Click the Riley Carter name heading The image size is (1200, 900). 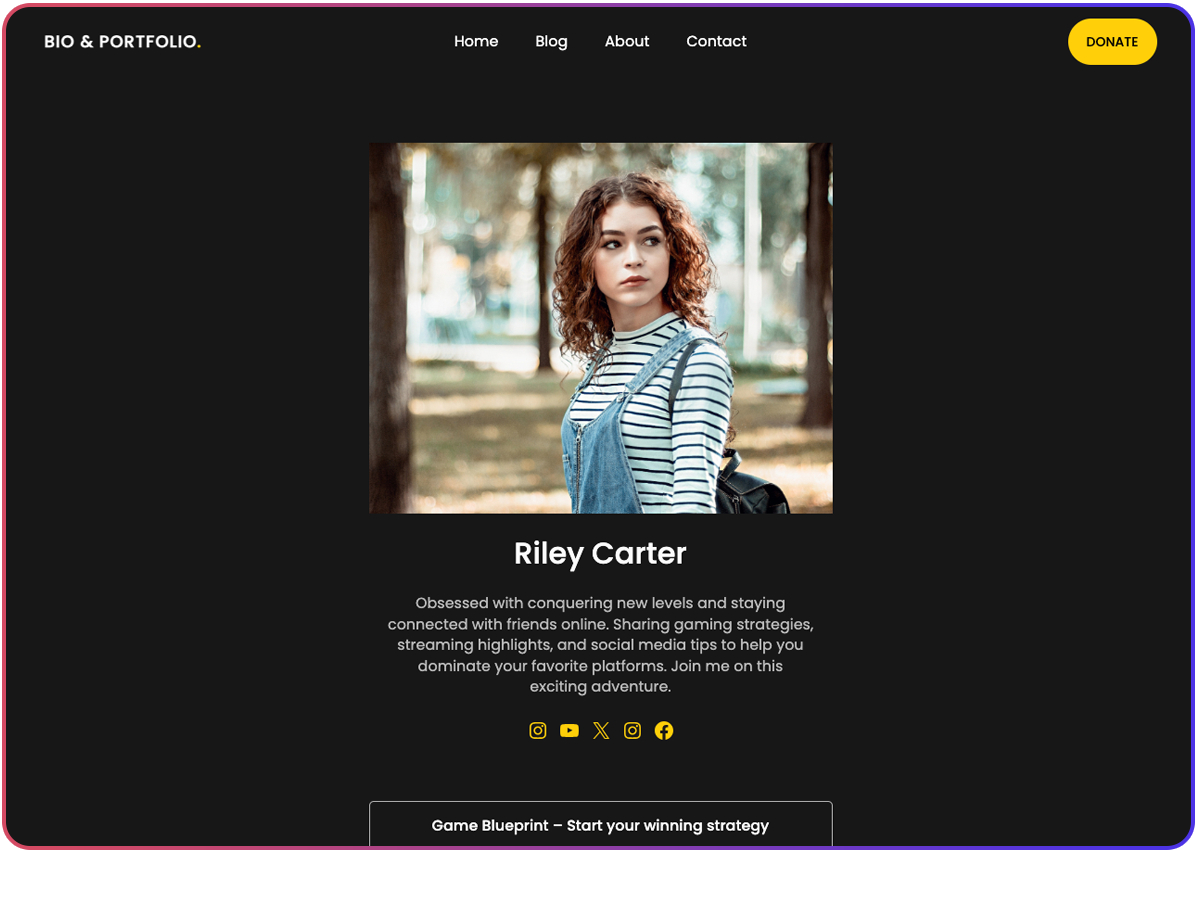(600, 553)
